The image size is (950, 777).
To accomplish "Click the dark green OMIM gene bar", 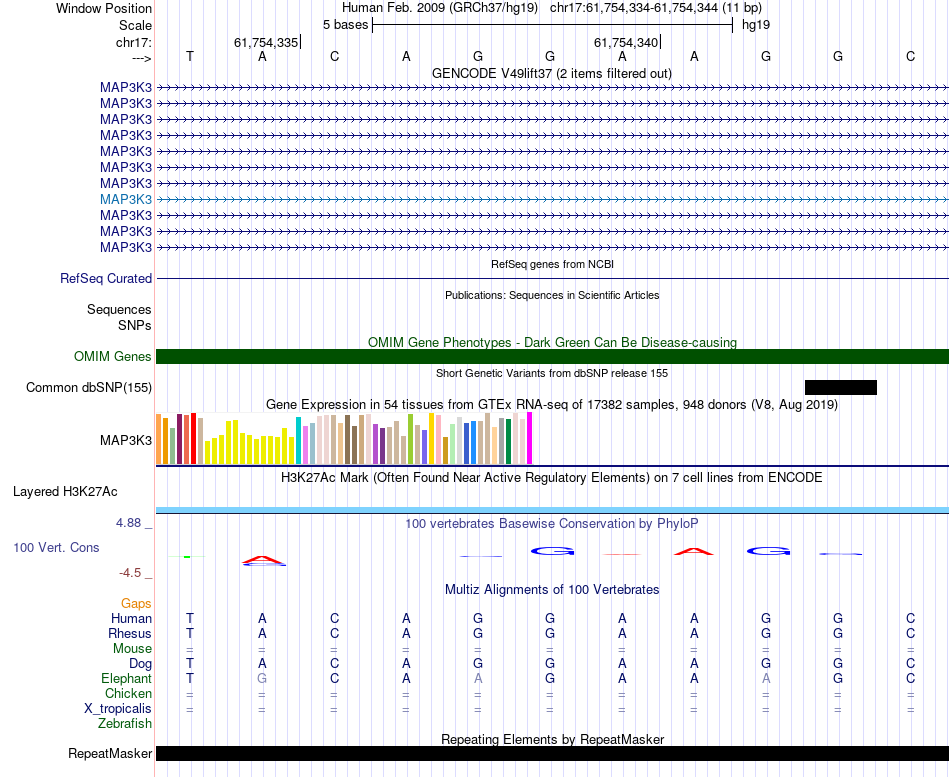I will pos(552,356).
